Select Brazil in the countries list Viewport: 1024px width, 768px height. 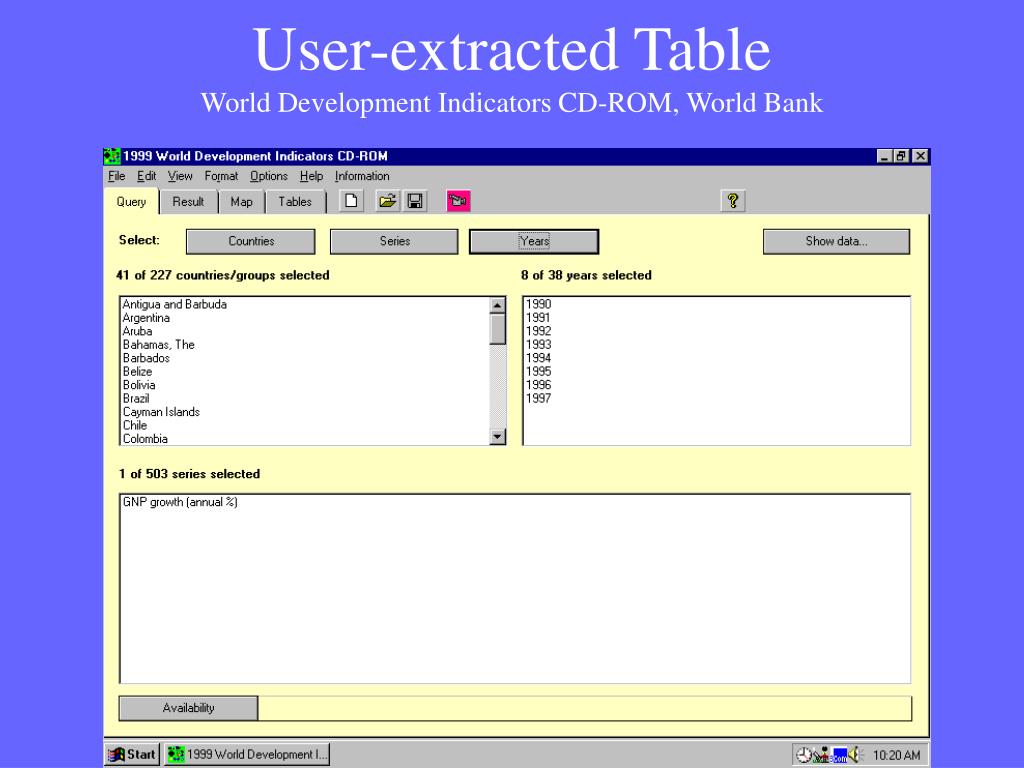coord(136,398)
